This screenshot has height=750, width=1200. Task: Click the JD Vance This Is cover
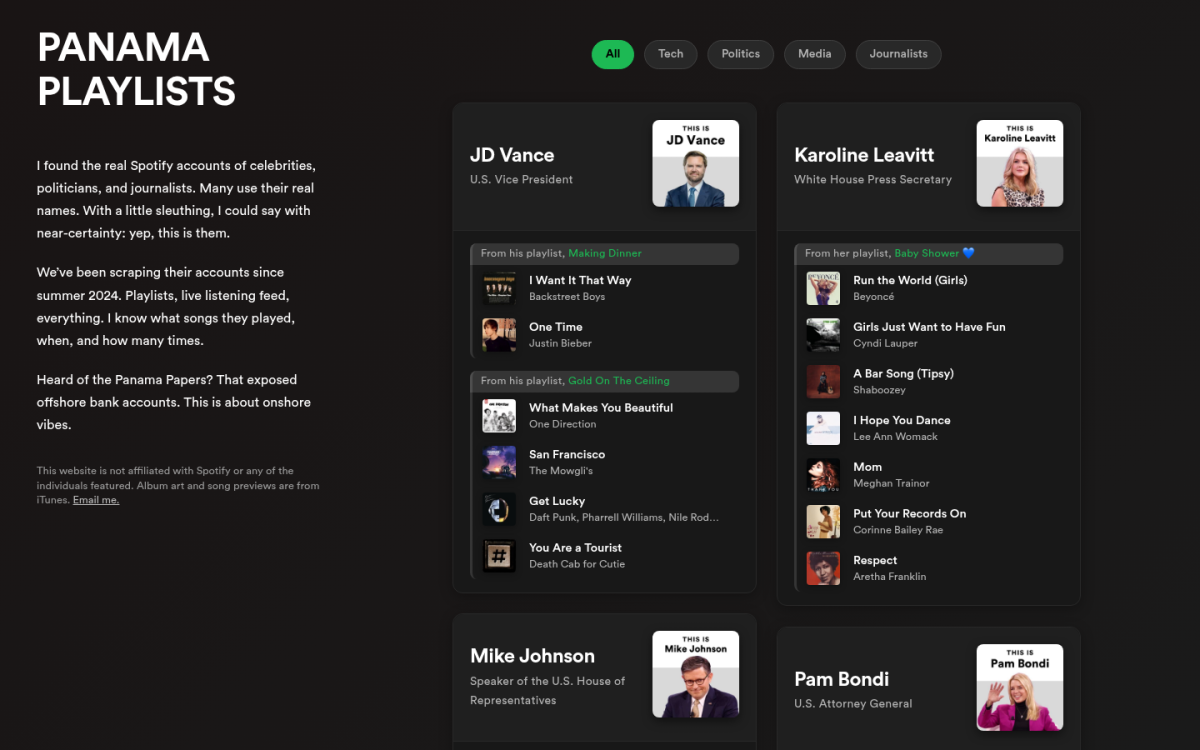(x=696, y=164)
